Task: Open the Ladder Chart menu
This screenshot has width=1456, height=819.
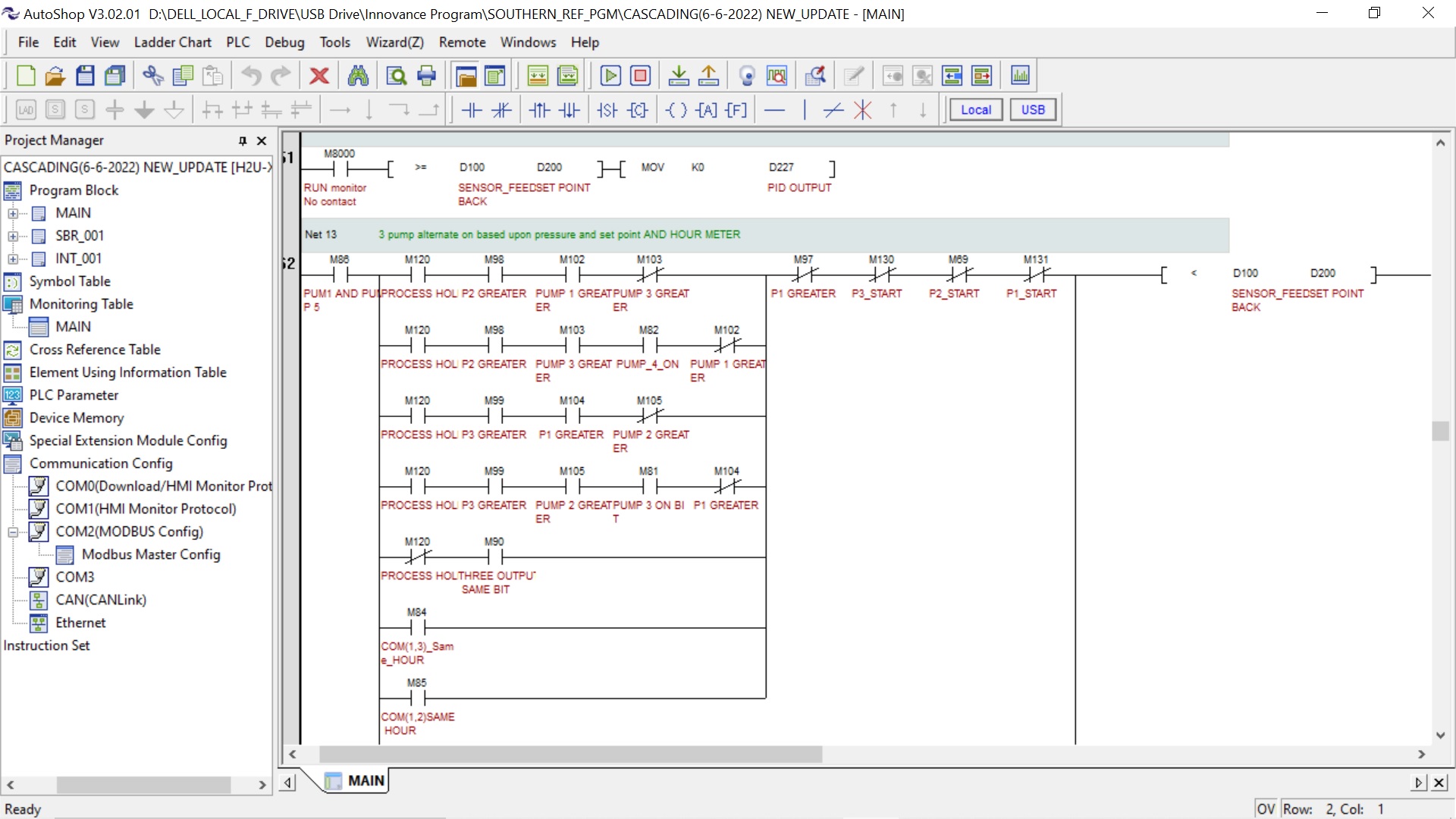Action: pos(172,42)
